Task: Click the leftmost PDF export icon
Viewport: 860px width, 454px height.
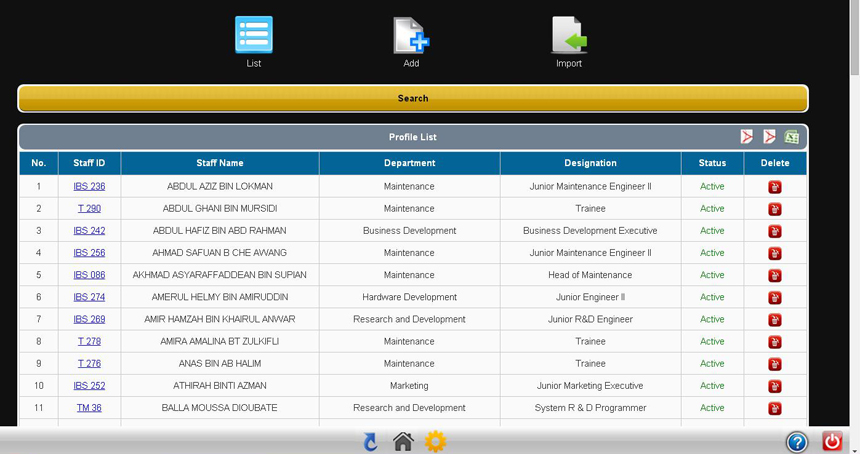Action: (746, 137)
